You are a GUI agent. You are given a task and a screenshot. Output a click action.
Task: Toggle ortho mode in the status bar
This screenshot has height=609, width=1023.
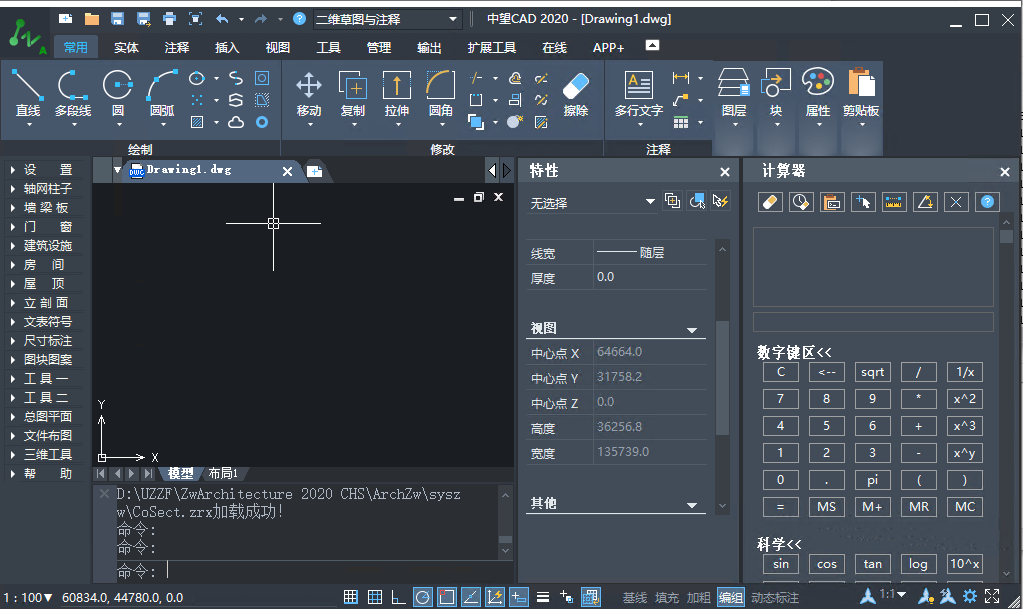coord(398,597)
